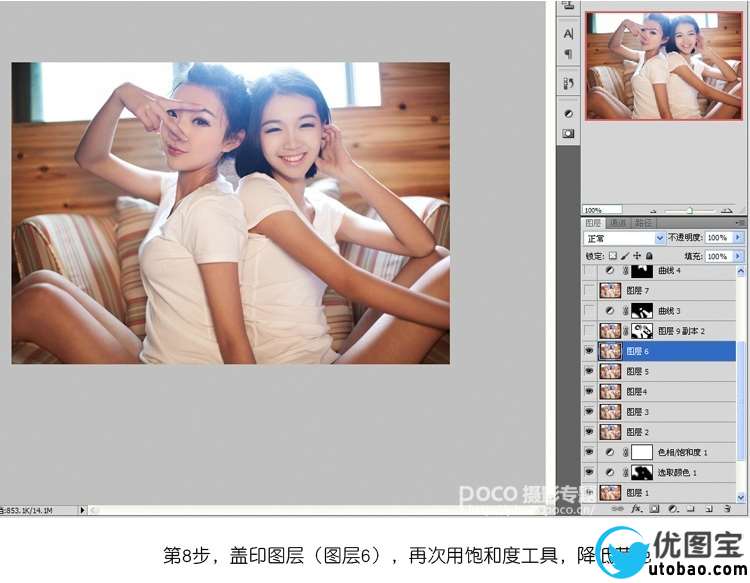Open the fx layer style menu

[636, 509]
